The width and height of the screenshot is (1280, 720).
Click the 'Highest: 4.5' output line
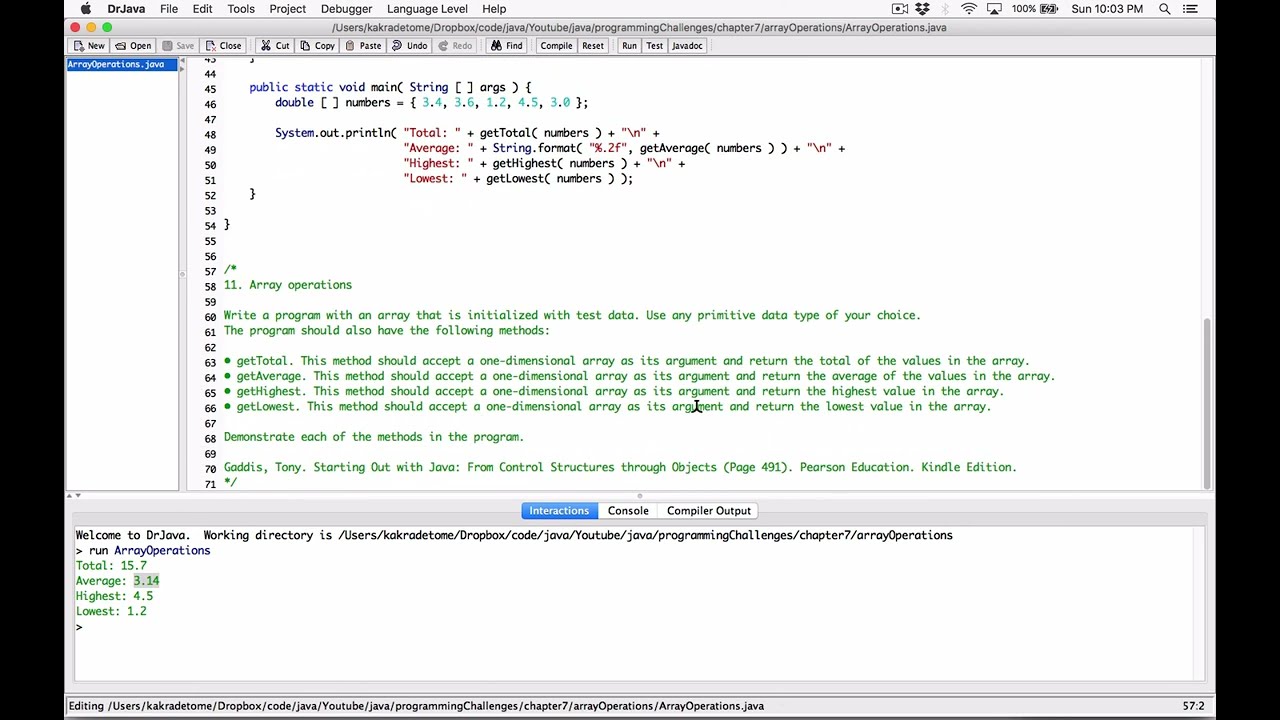114,596
